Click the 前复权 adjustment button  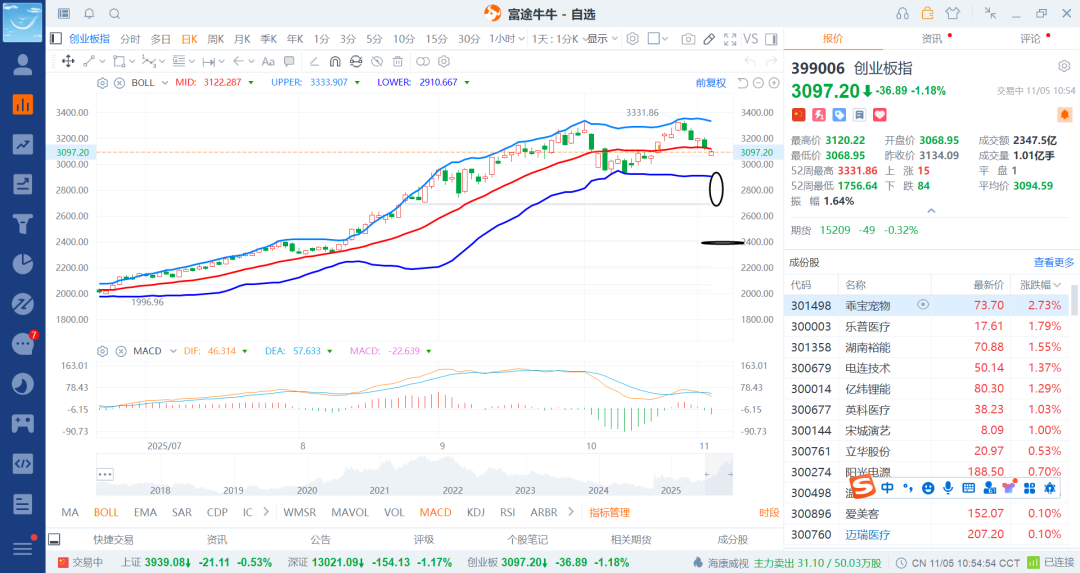point(711,83)
